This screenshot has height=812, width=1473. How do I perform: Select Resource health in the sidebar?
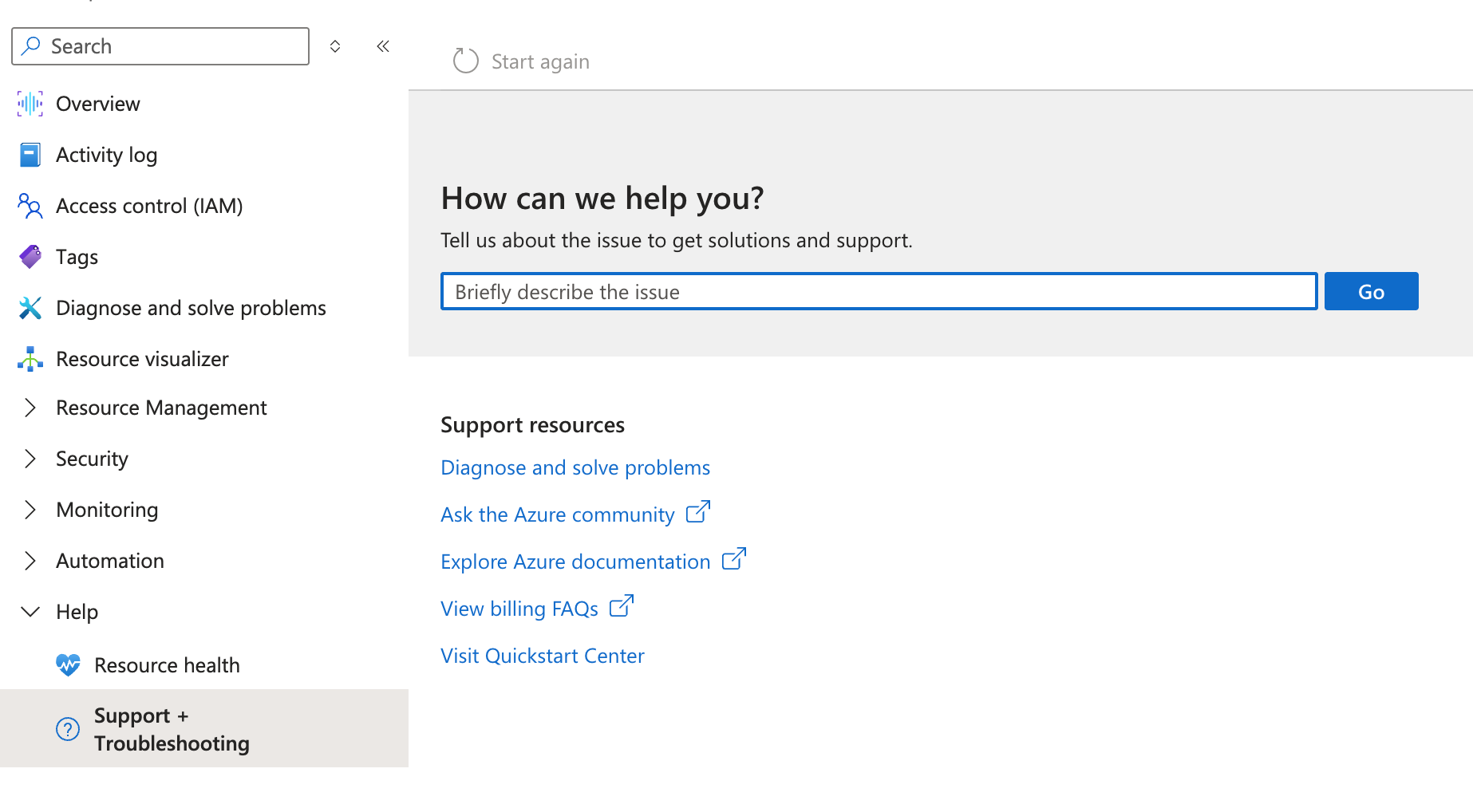167,664
